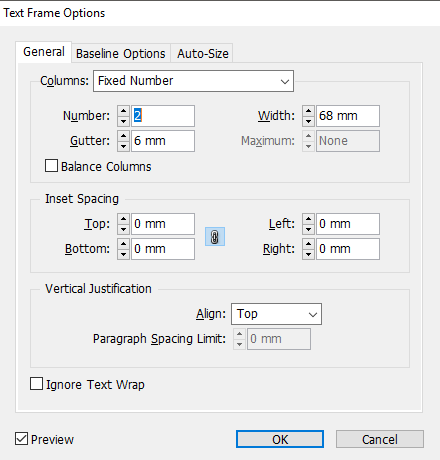
Task: Click the Width 68 mm field
Action: tap(348, 116)
